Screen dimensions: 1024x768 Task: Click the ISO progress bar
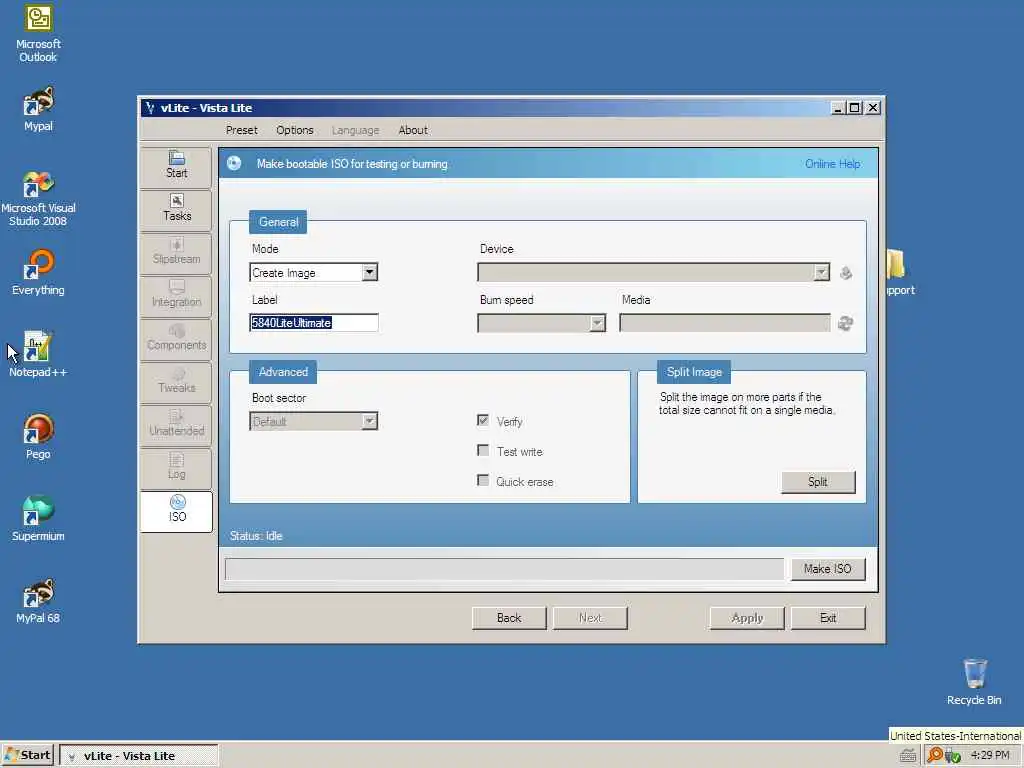tap(504, 569)
